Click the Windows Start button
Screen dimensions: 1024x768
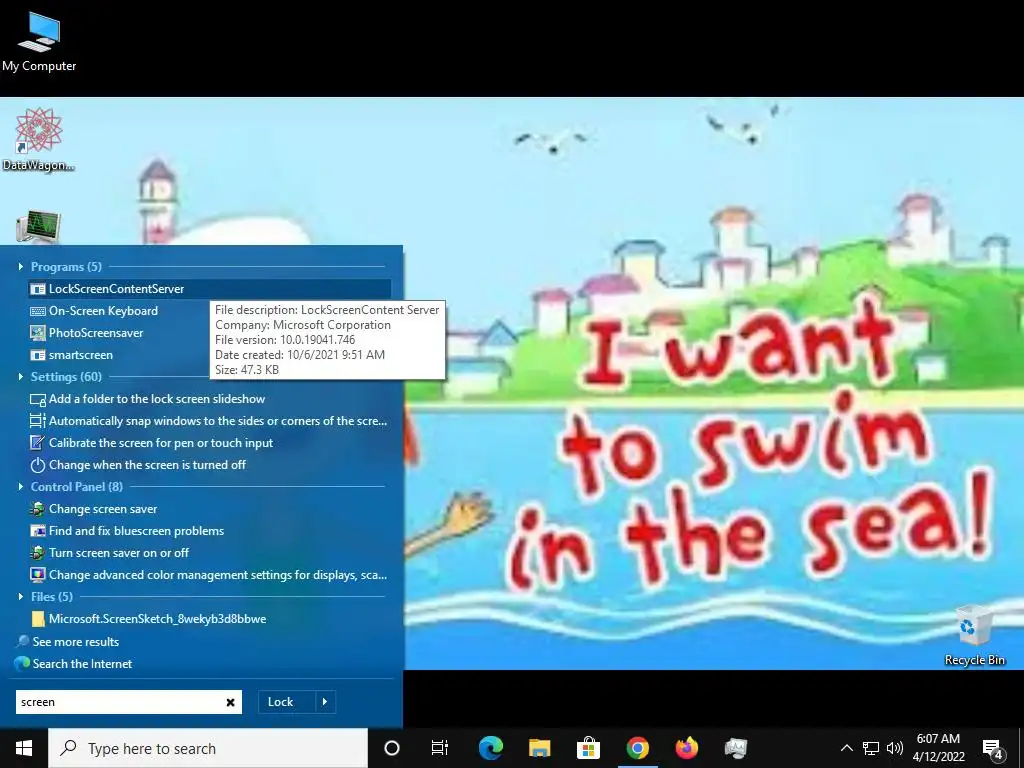click(x=24, y=748)
